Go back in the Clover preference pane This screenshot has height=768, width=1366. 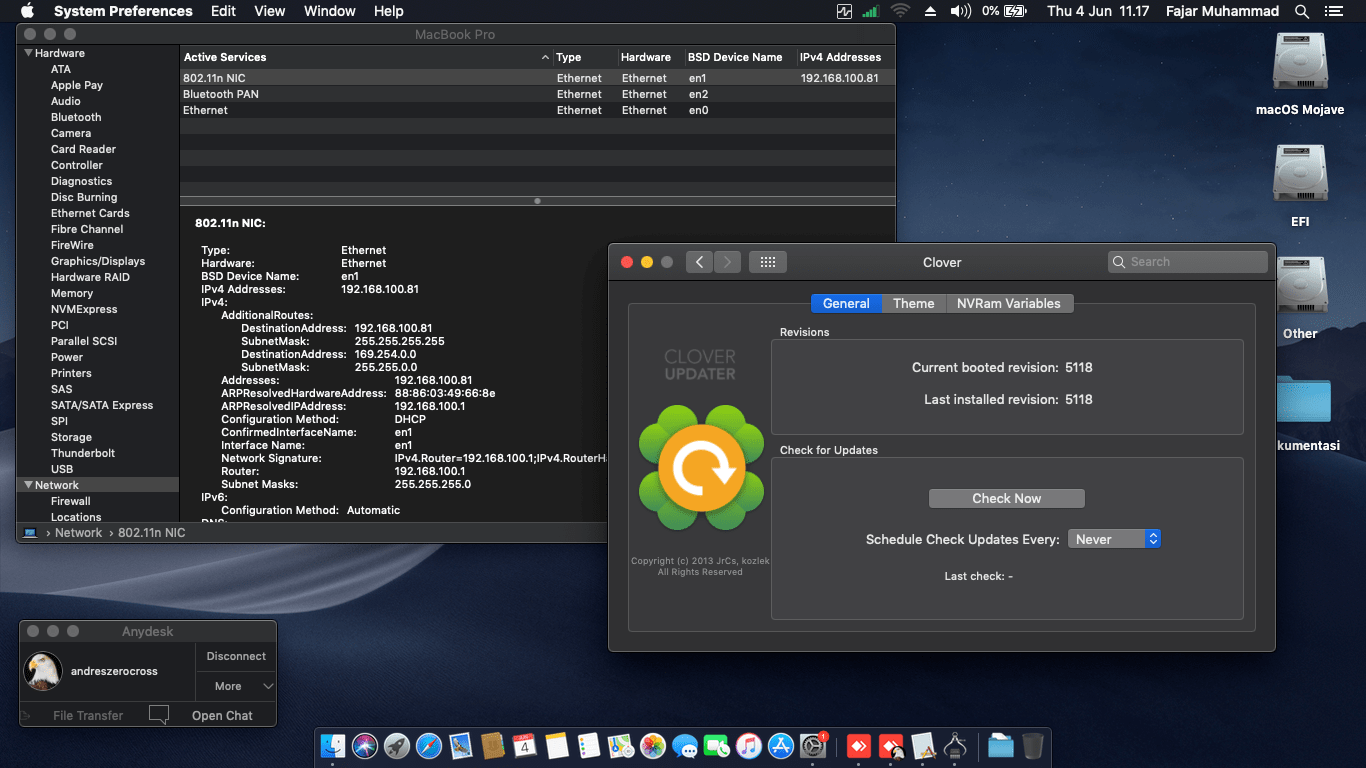coord(700,262)
